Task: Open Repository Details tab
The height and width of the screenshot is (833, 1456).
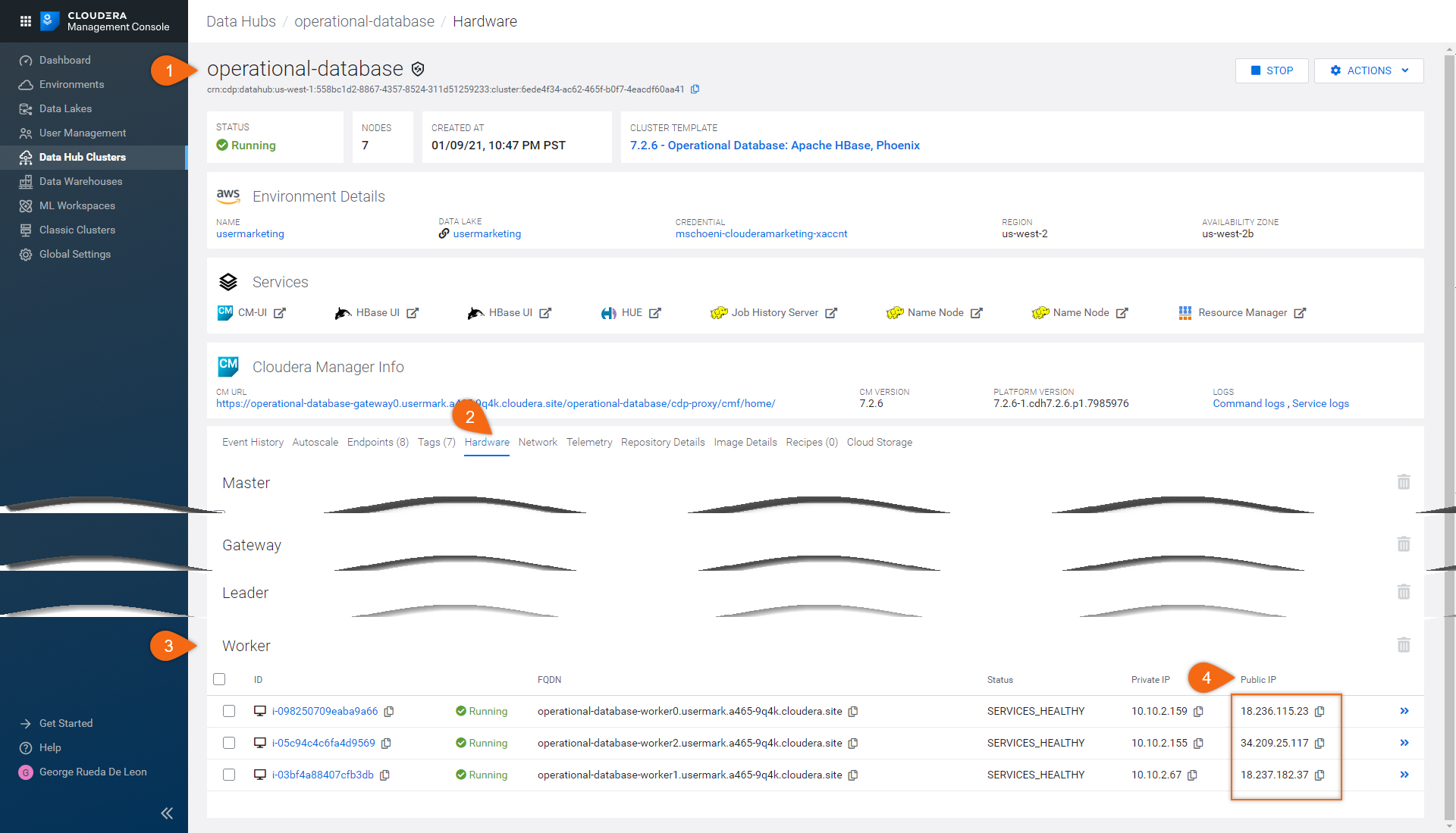Action: pyautogui.click(x=663, y=443)
